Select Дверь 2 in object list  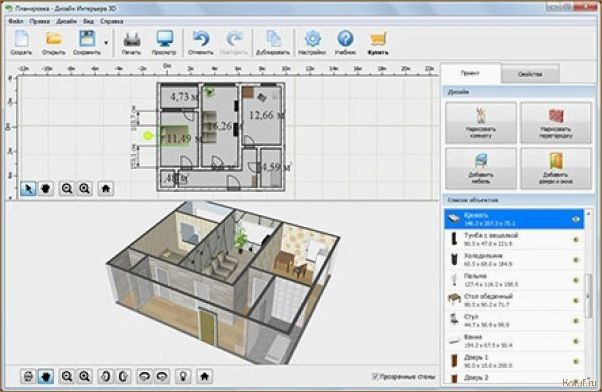point(514,378)
